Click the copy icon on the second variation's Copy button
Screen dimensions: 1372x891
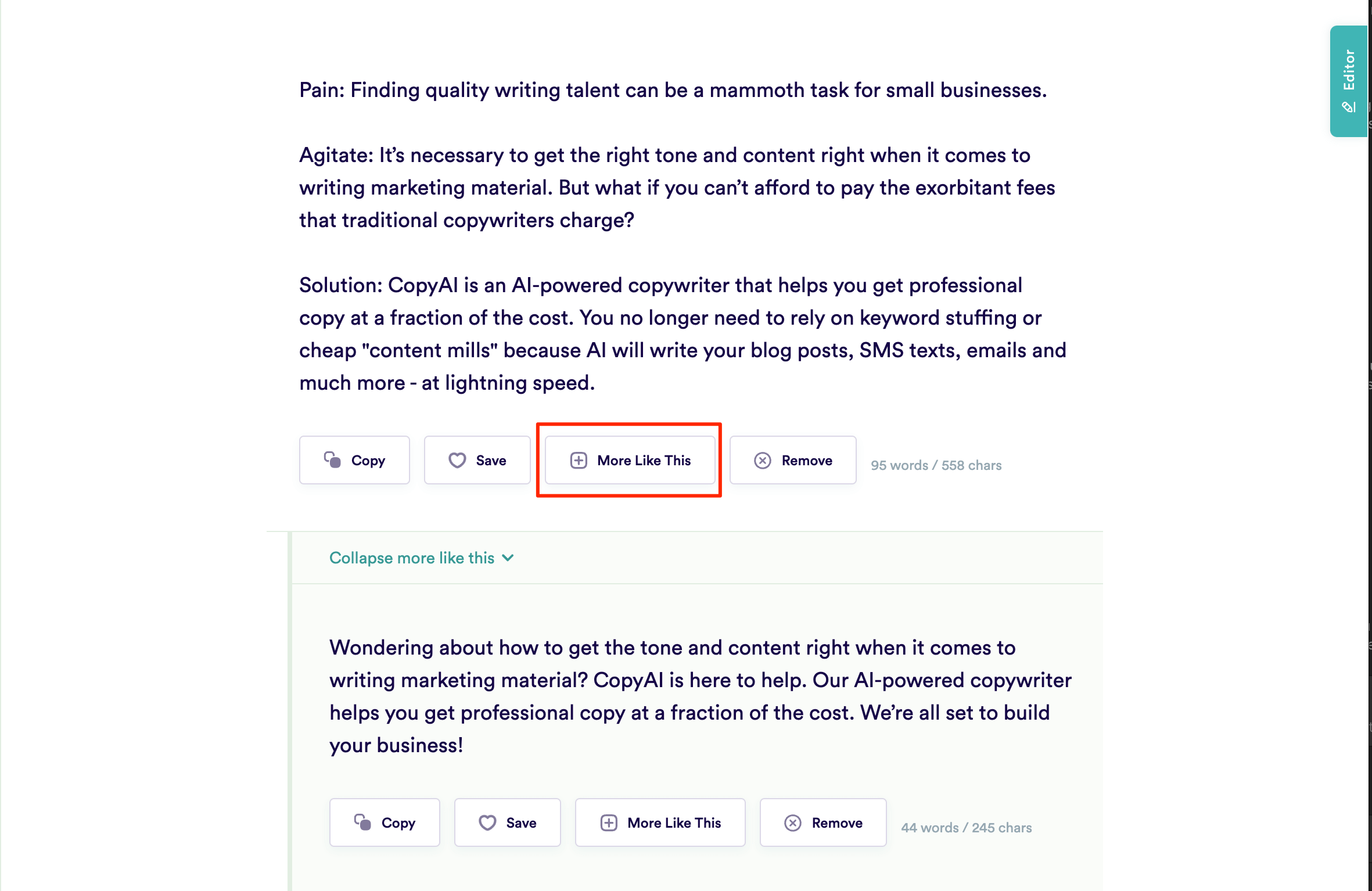point(362,822)
